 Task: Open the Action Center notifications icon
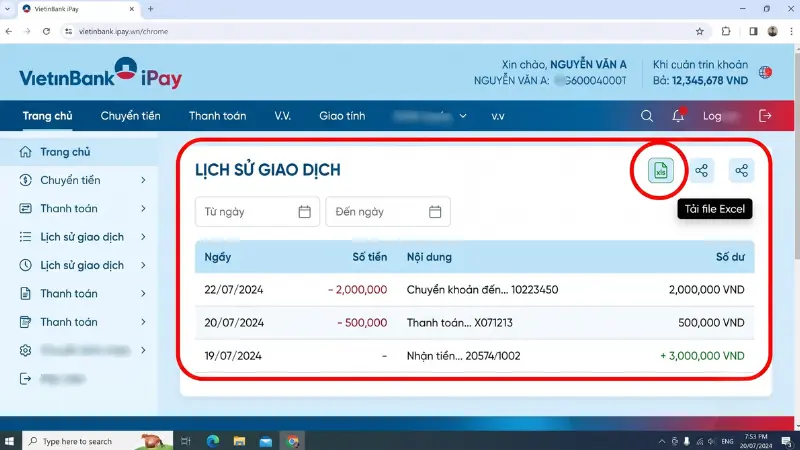(787, 441)
